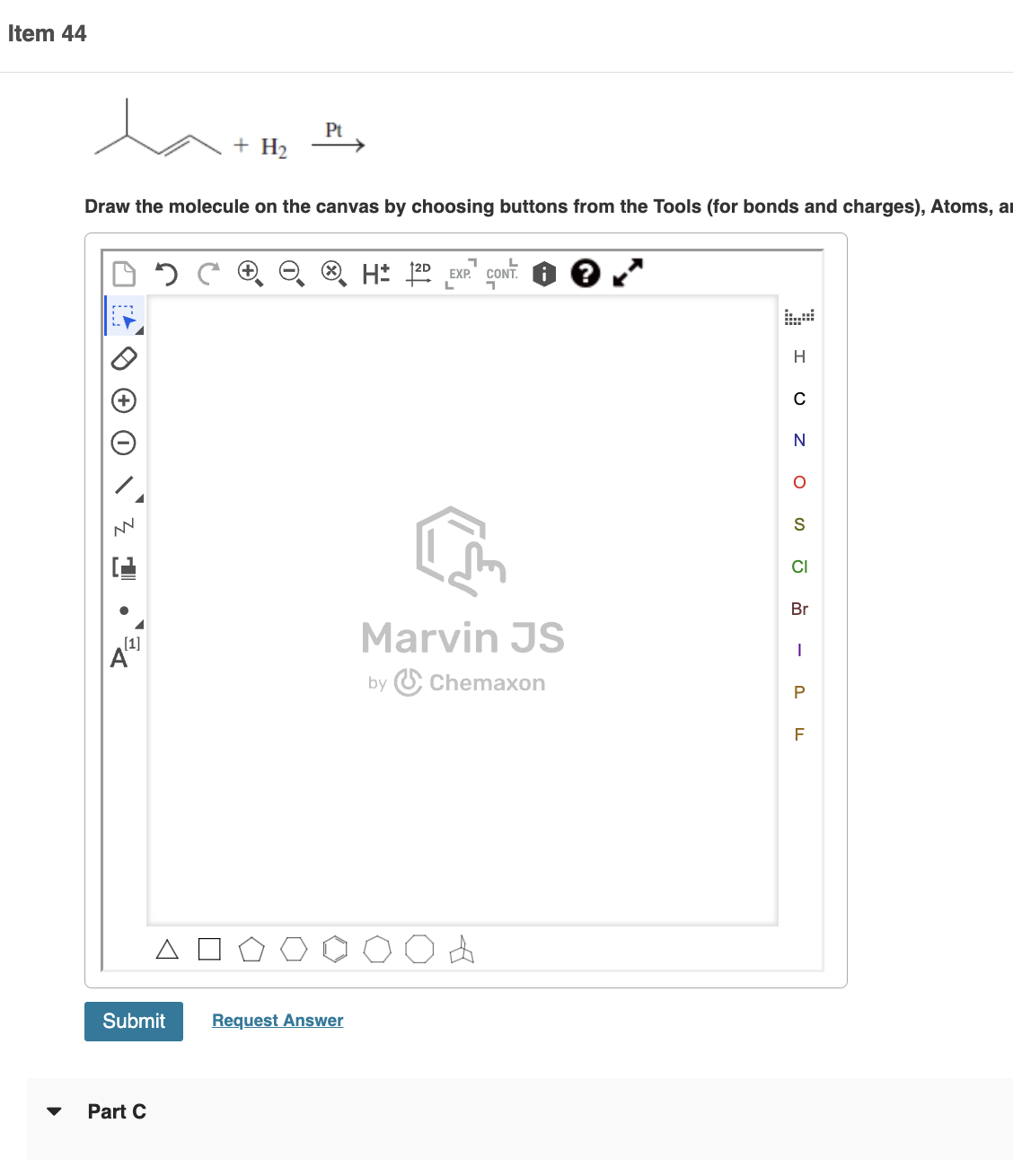Select the increase charge (+) tool

click(x=124, y=400)
